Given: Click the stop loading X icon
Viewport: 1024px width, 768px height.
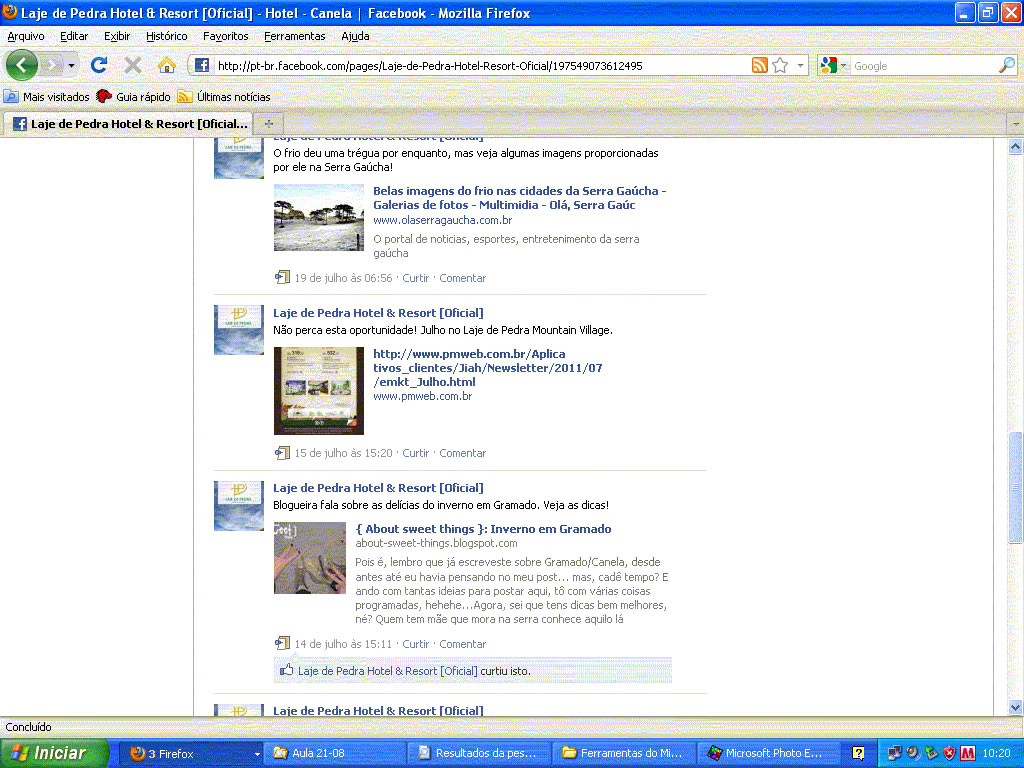Looking at the screenshot, I should click(x=133, y=65).
